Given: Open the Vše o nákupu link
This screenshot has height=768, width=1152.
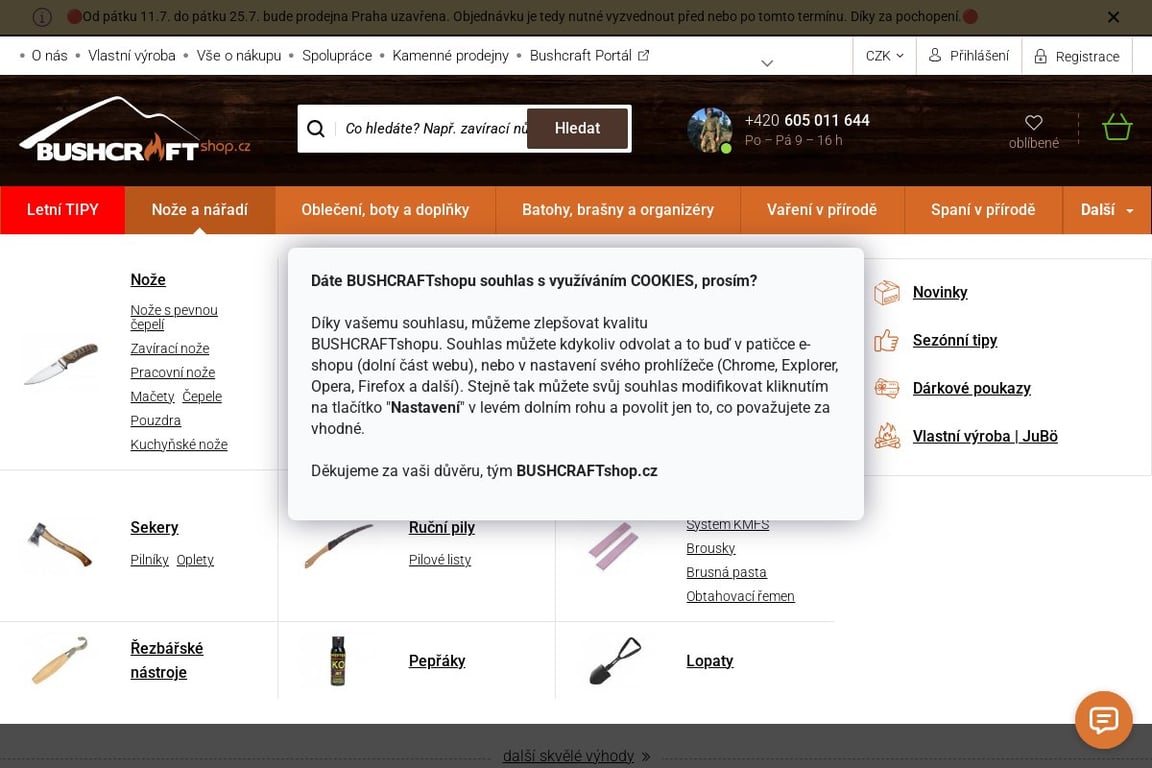Looking at the screenshot, I should coord(239,56).
